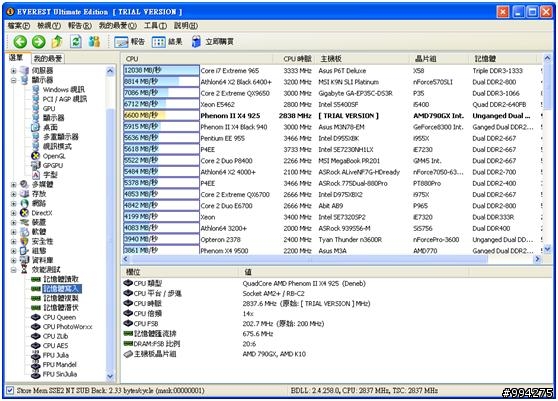Click the 效能測試 benchmark hourglass icon
Screen dimensions: 558x401
coord(24,269)
